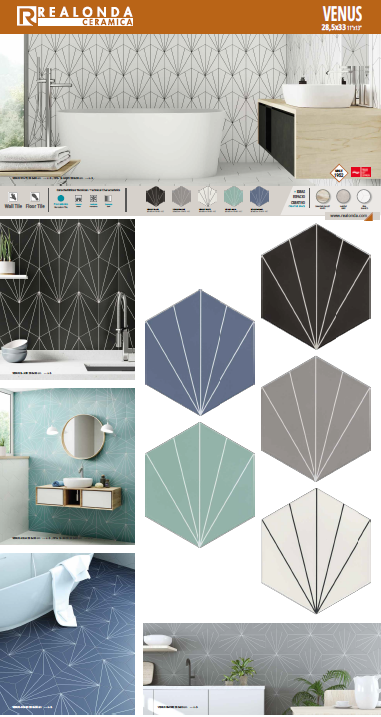Open the blue floor bathtub photo
This screenshot has height=717, width=381.
(67, 634)
